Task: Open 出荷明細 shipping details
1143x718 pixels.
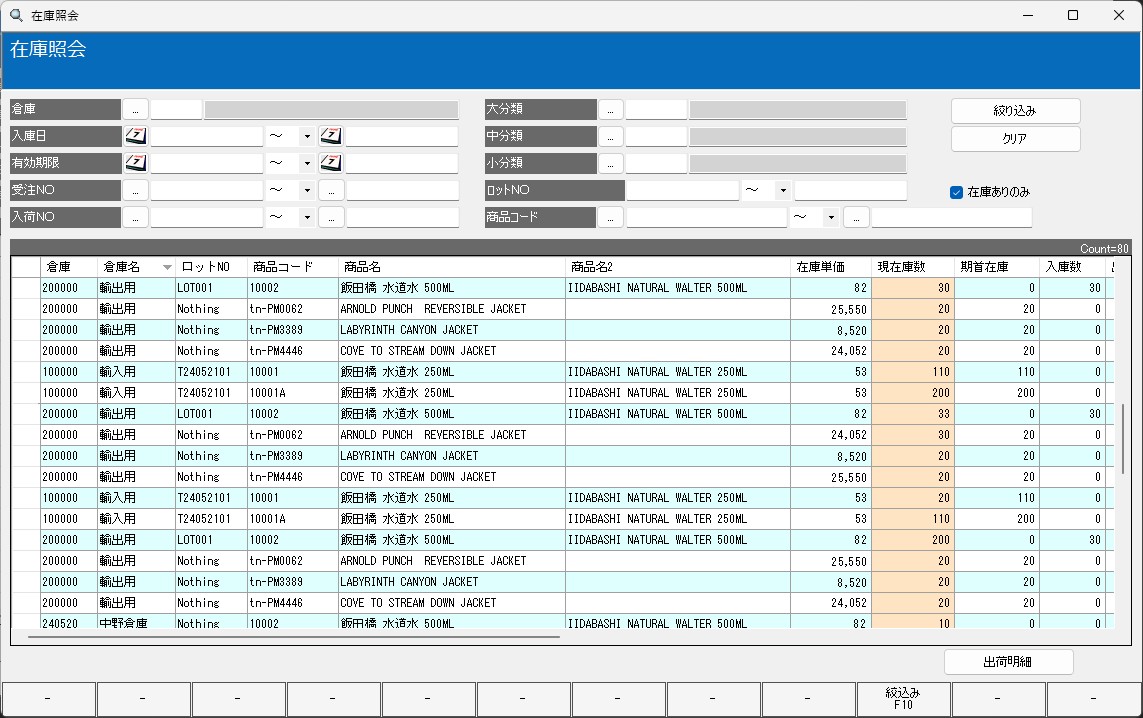Action: (1009, 662)
